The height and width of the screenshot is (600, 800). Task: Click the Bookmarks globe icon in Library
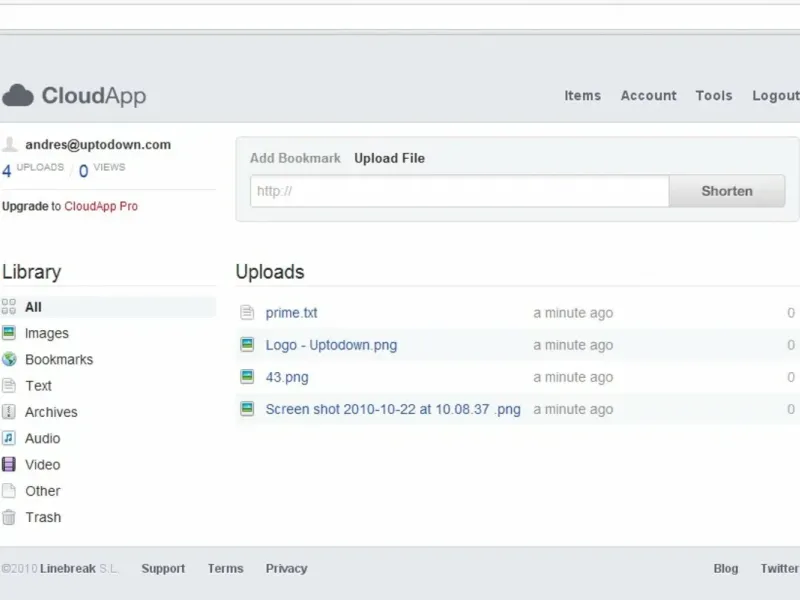tap(9, 359)
